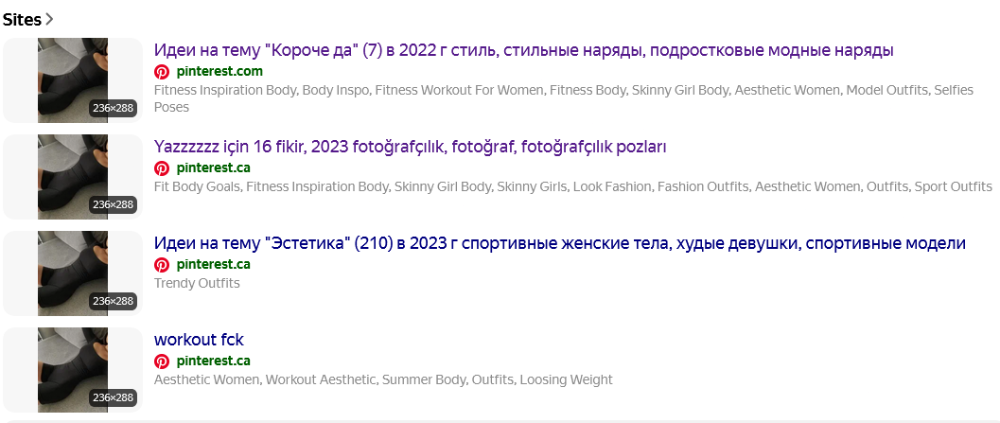Open thumbnail of the Yazzzzzz result
This screenshot has height=423, width=1000.
[x=73, y=177]
